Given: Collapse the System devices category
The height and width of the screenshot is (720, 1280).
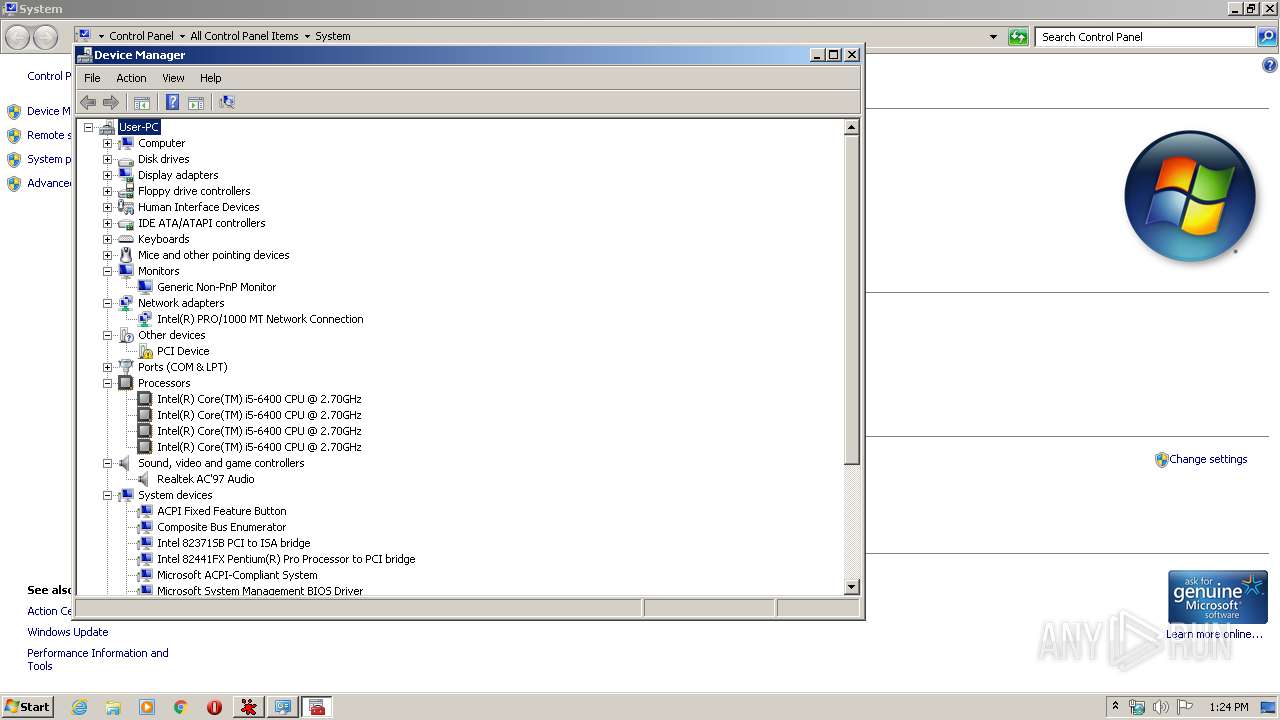Looking at the screenshot, I should click(108, 495).
